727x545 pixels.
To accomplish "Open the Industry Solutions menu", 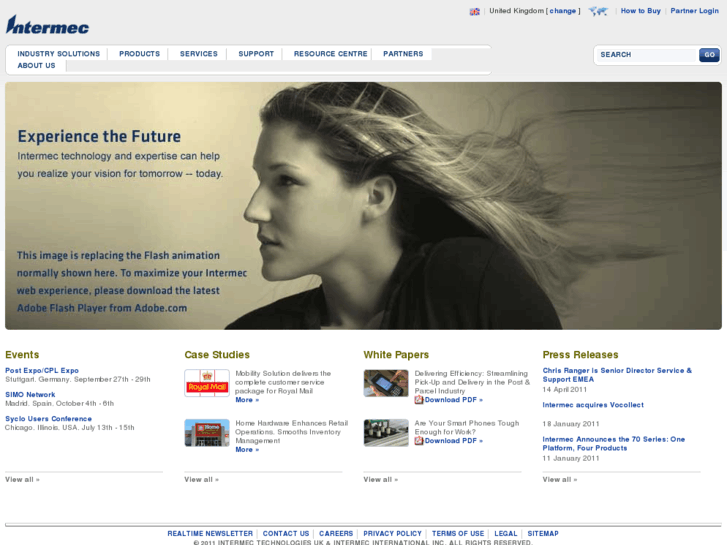I will 58,54.
